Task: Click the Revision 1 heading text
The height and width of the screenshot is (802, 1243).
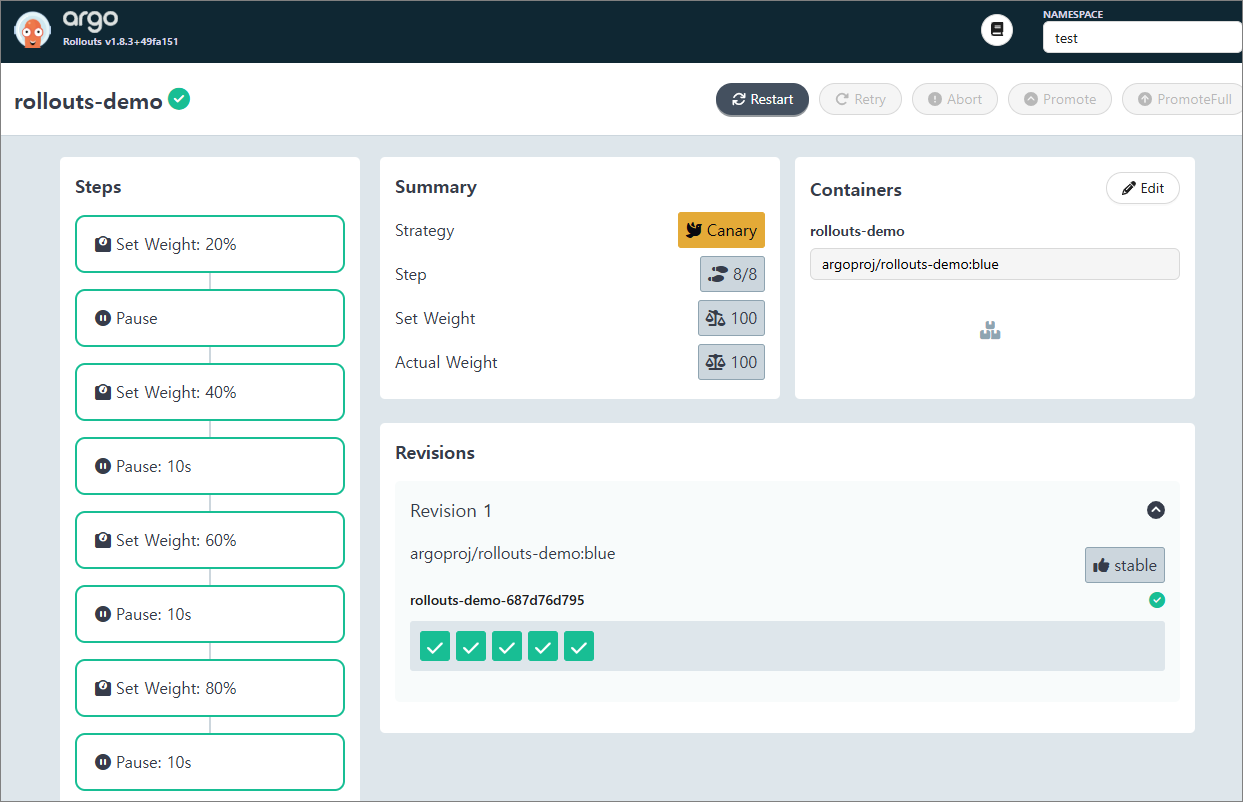Action: [x=451, y=511]
